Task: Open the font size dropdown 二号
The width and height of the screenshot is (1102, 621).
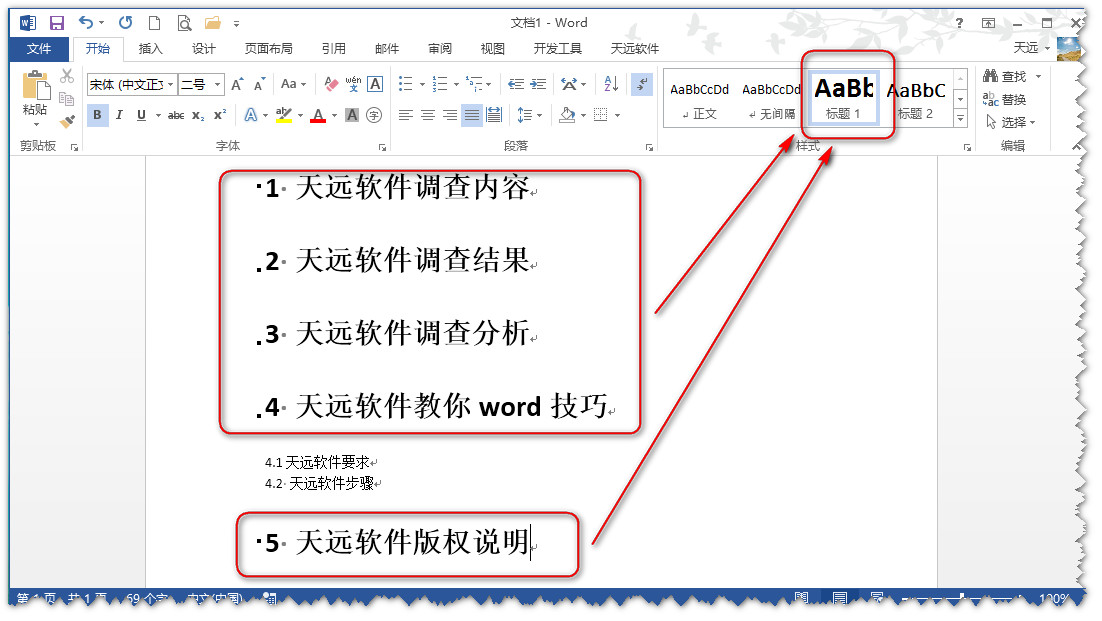Action: [216, 85]
